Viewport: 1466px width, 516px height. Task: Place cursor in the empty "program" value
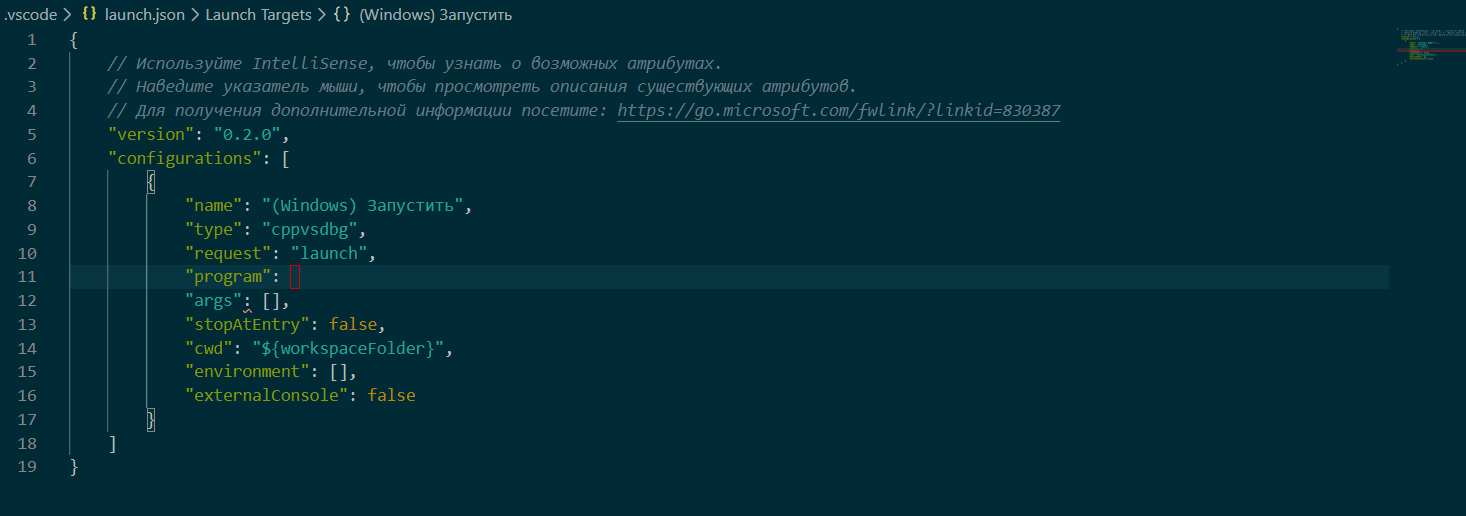click(x=295, y=277)
